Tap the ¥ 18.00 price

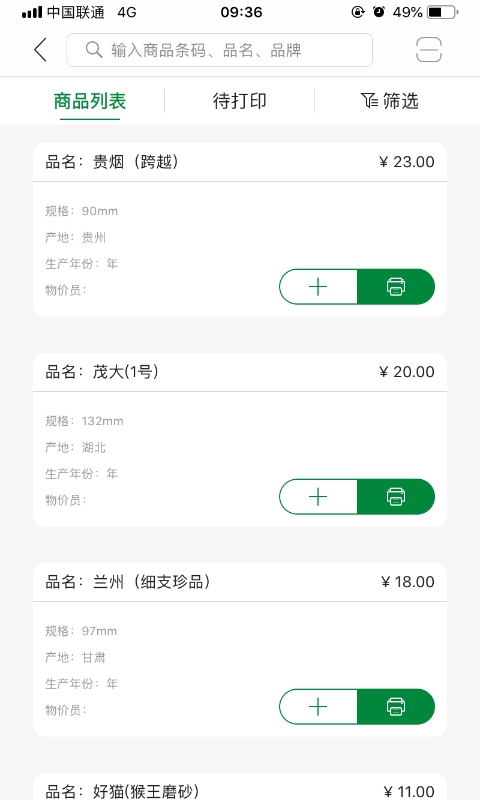tap(408, 582)
